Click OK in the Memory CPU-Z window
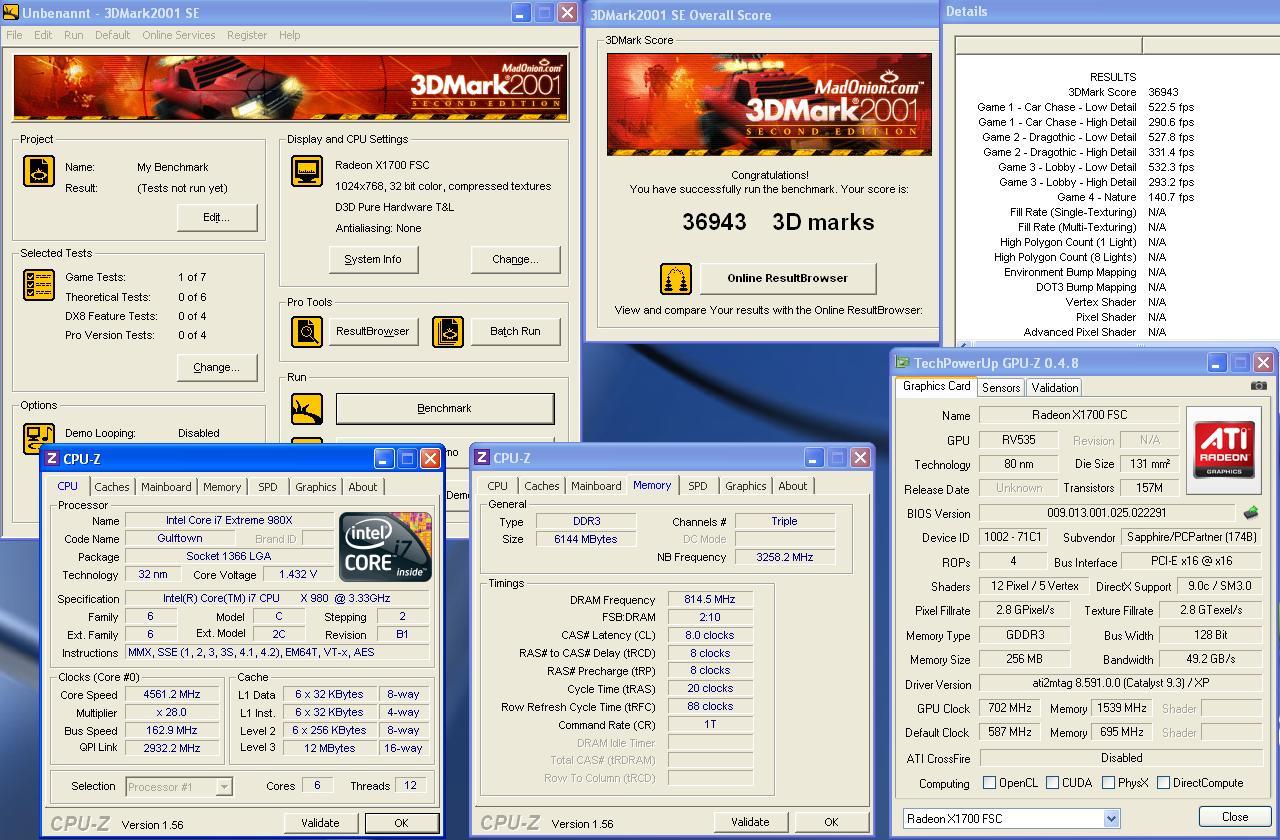 tap(830, 822)
